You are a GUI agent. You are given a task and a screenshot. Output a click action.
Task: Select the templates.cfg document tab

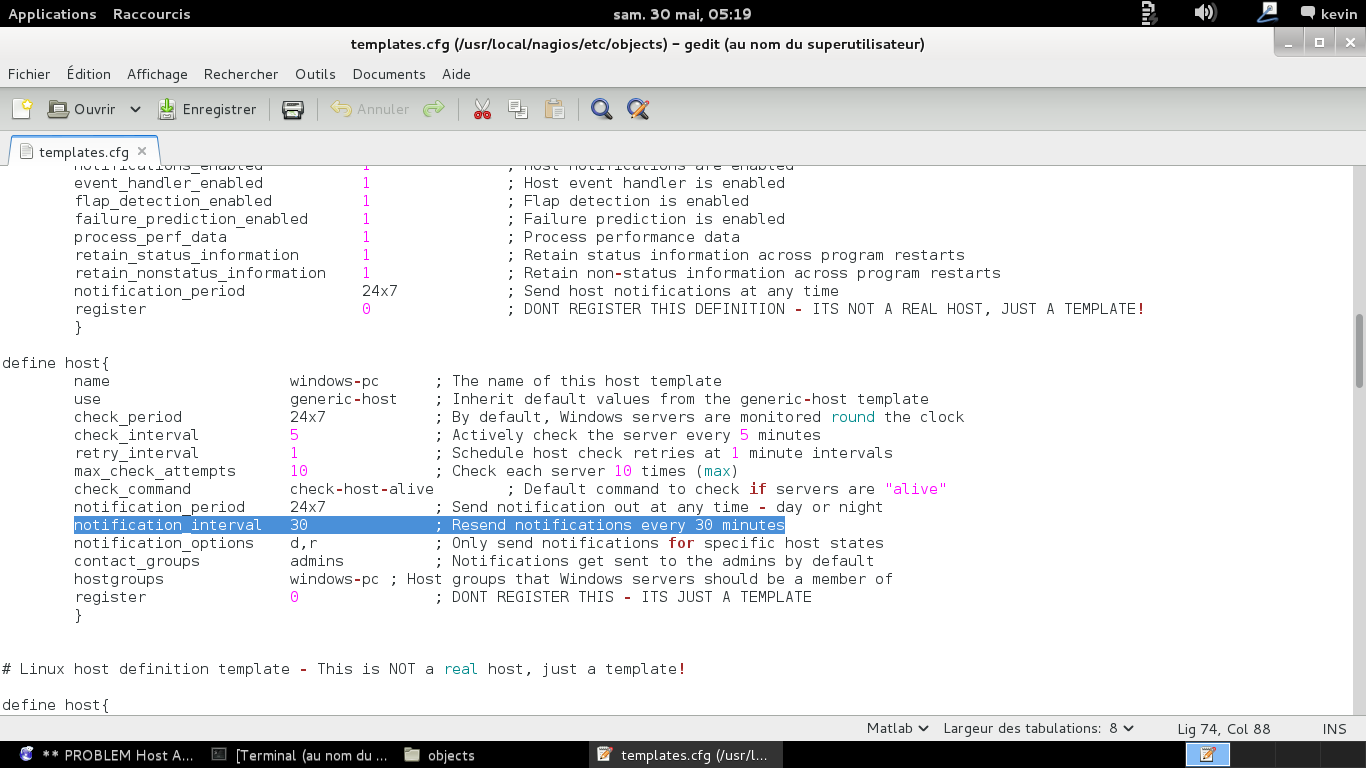click(x=84, y=152)
